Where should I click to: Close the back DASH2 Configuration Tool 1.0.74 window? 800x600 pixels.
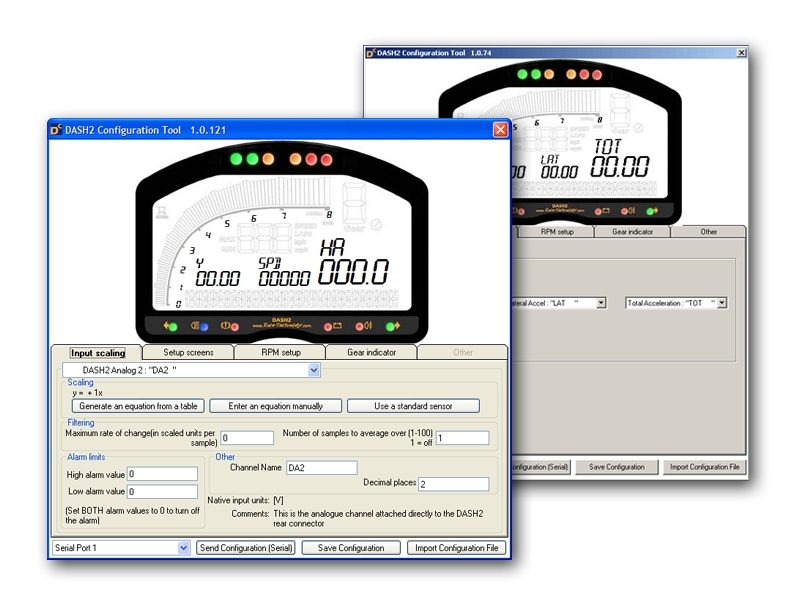pyautogui.click(x=741, y=53)
